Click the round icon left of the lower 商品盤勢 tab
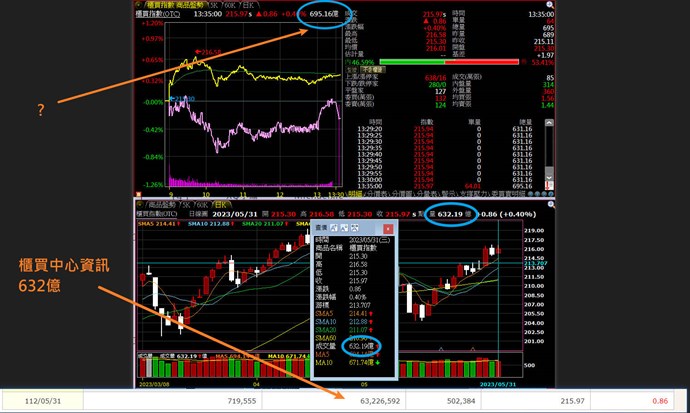This screenshot has width=690, height=413. coord(139,205)
